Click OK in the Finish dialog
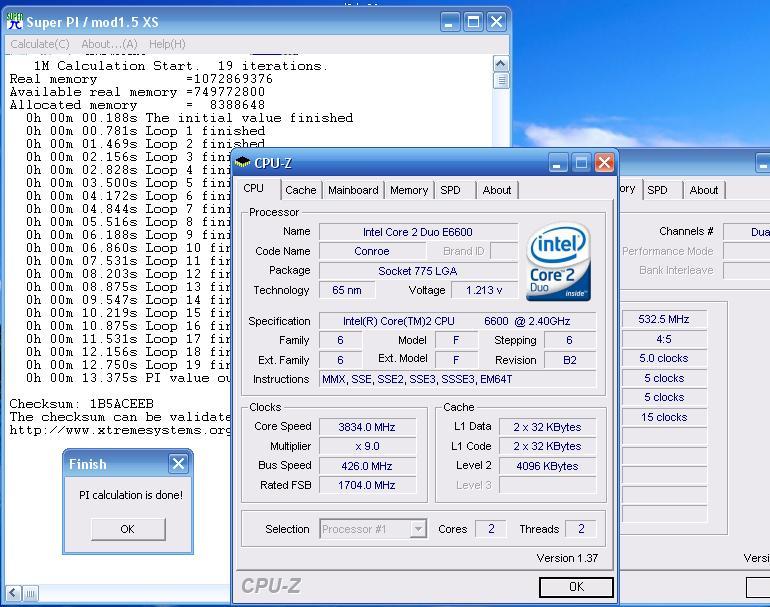The width and height of the screenshot is (770, 607). tap(128, 529)
